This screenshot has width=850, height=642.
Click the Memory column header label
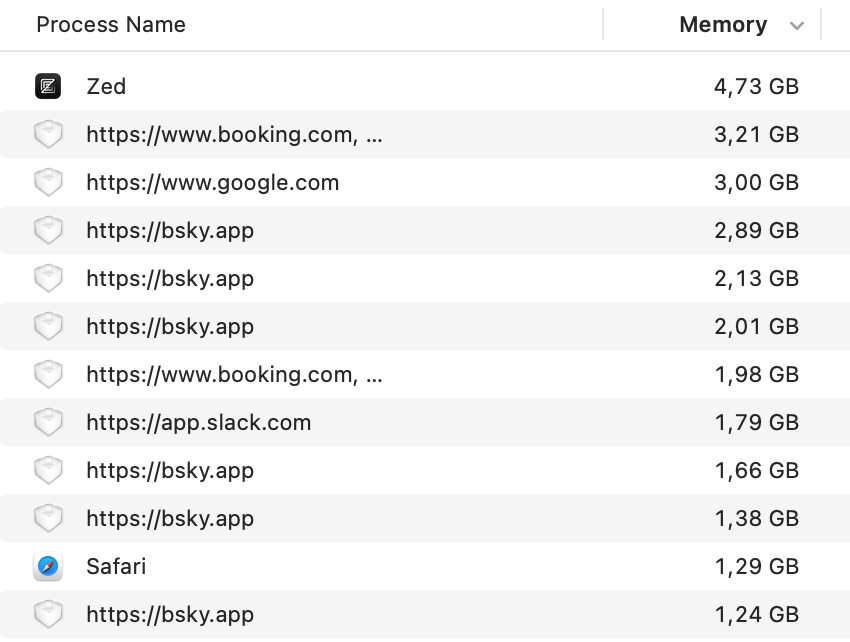722,25
